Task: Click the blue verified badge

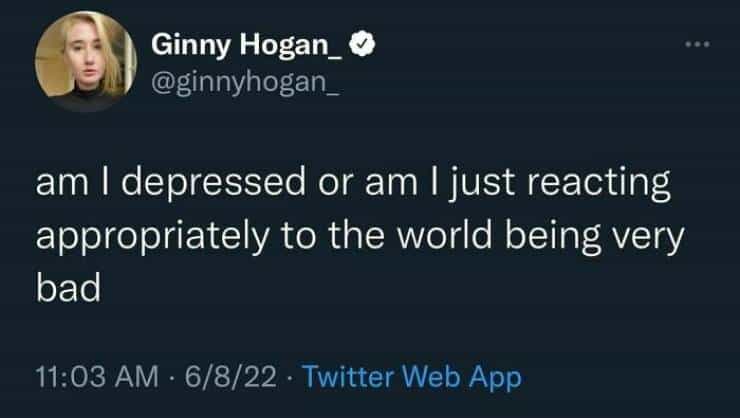Action: (x=367, y=46)
